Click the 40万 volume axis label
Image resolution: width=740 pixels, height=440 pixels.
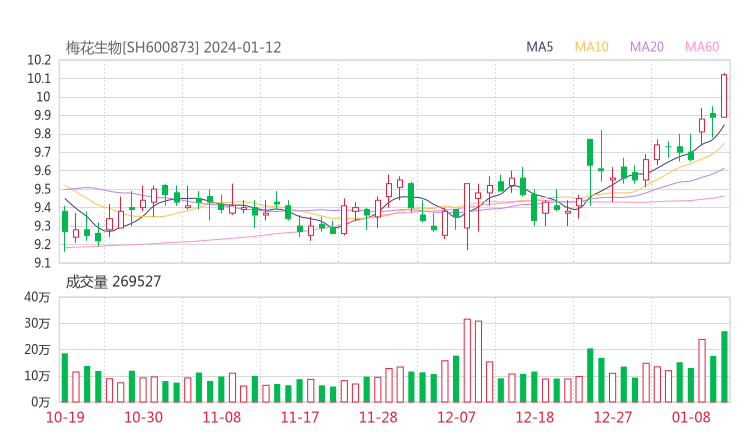pyautogui.click(x=37, y=297)
